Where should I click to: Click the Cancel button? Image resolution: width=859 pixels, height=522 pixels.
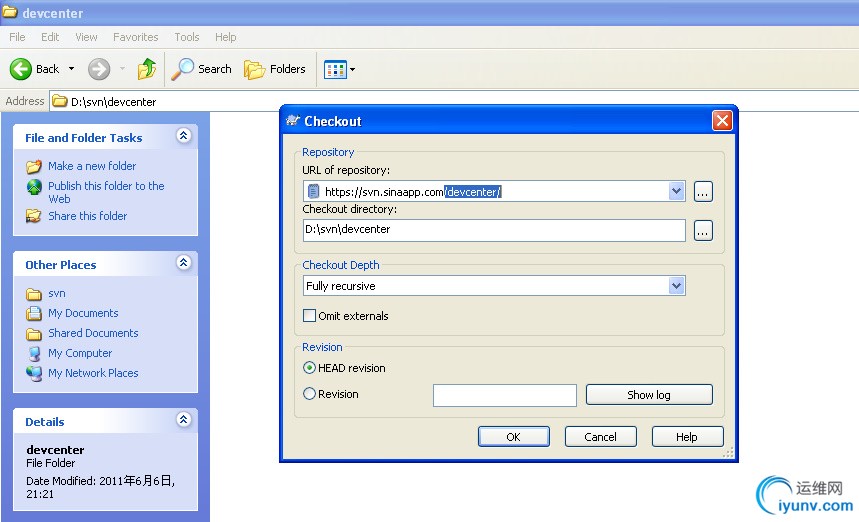coord(600,437)
